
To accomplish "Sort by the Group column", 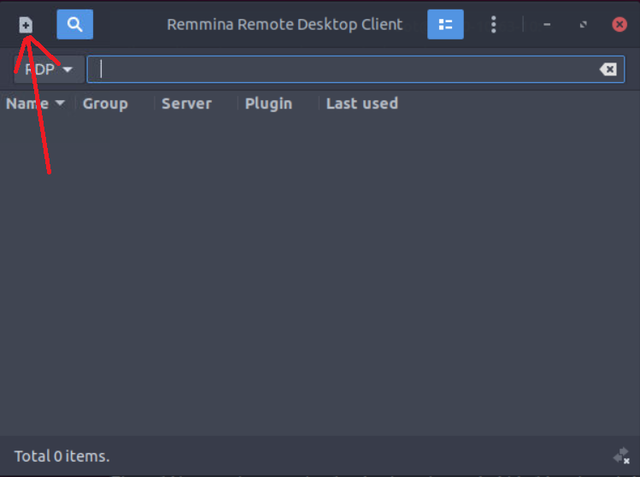I will (105, 104).
